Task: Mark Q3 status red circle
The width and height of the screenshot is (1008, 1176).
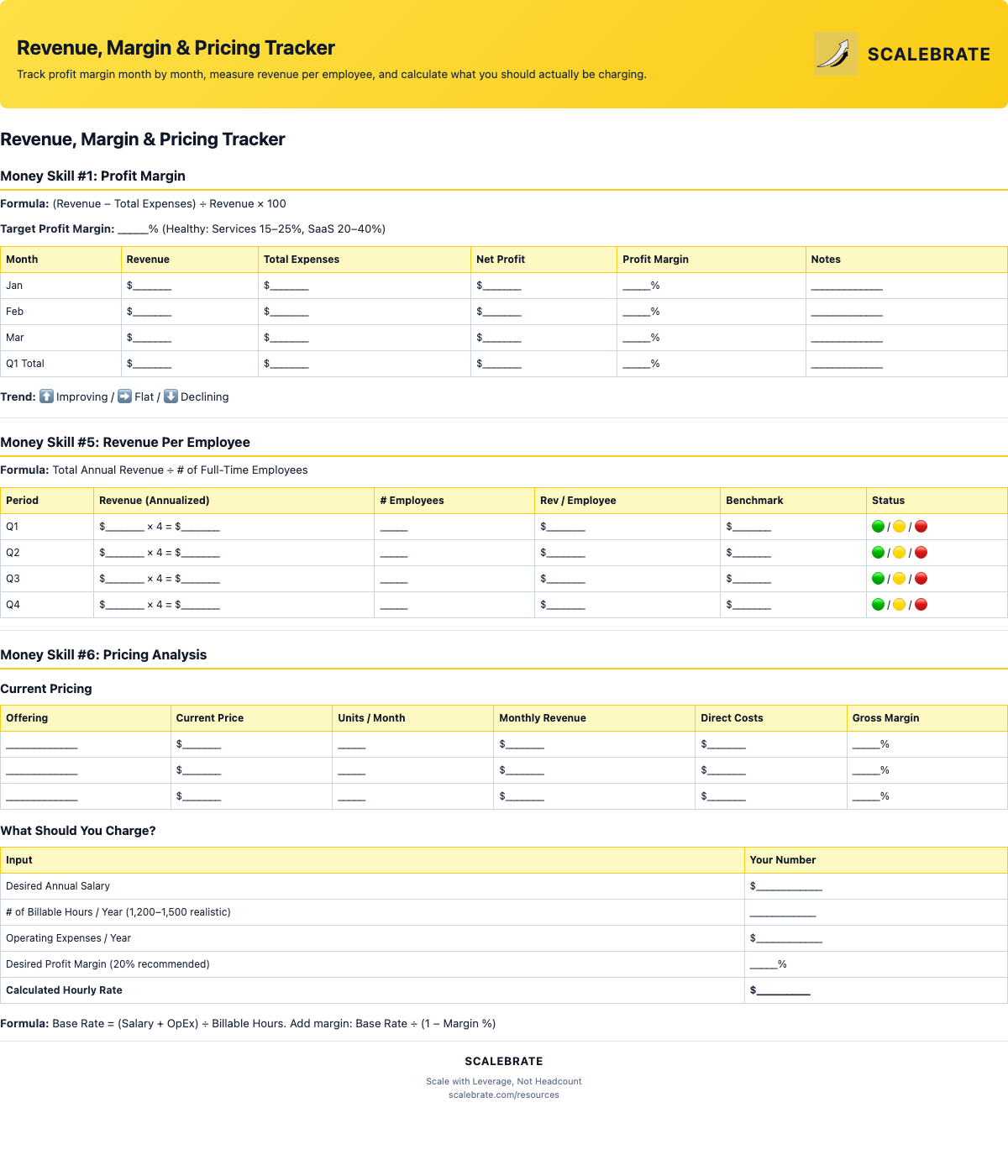Action: click(x=921, y=579)
